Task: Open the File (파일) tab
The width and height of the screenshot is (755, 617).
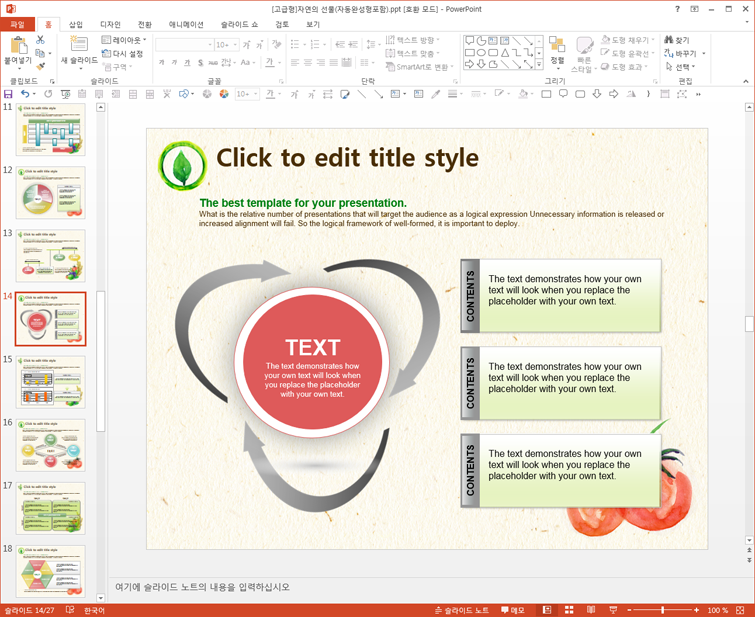Action: coord(17,24)
